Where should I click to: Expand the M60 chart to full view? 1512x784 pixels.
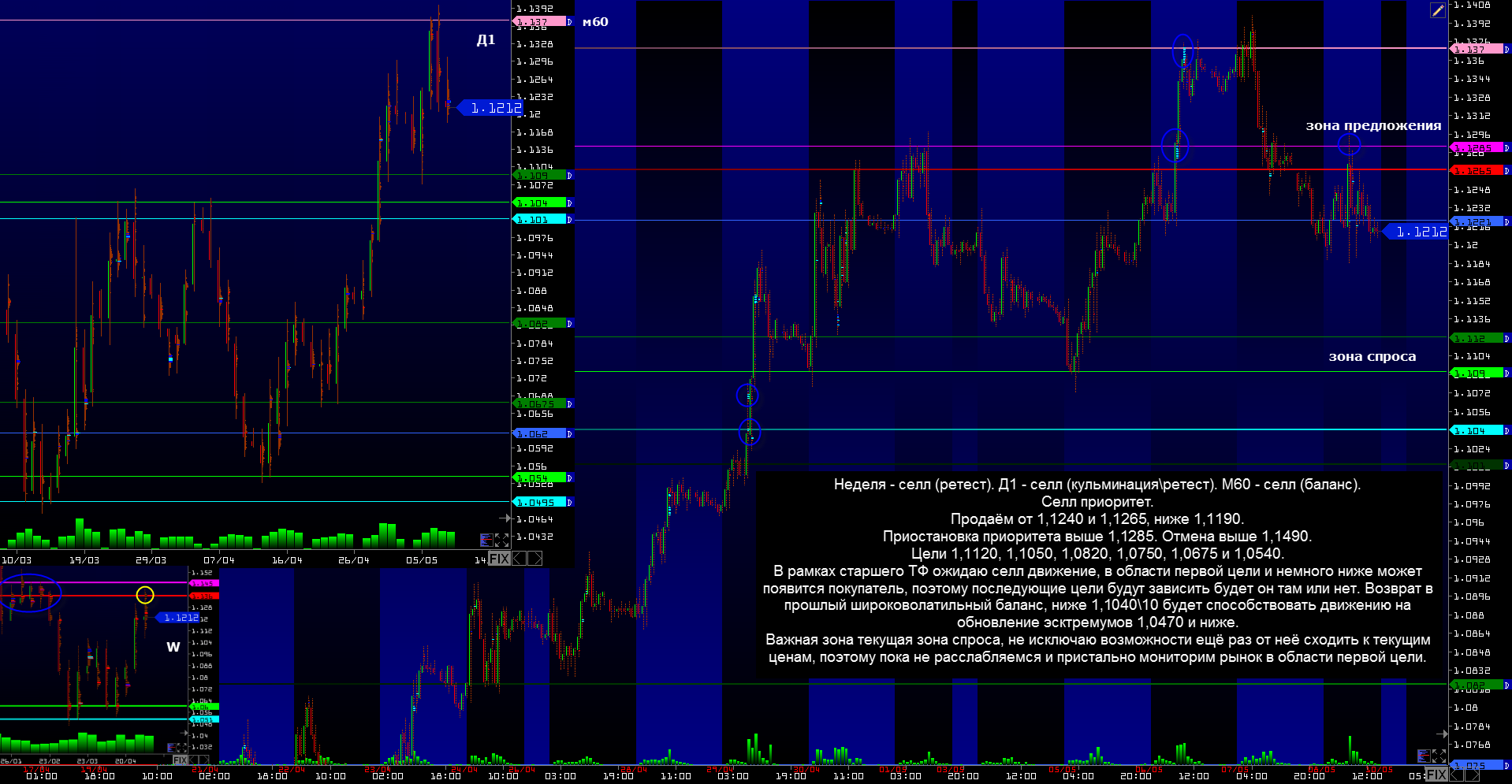click(x=1439, y=756)
